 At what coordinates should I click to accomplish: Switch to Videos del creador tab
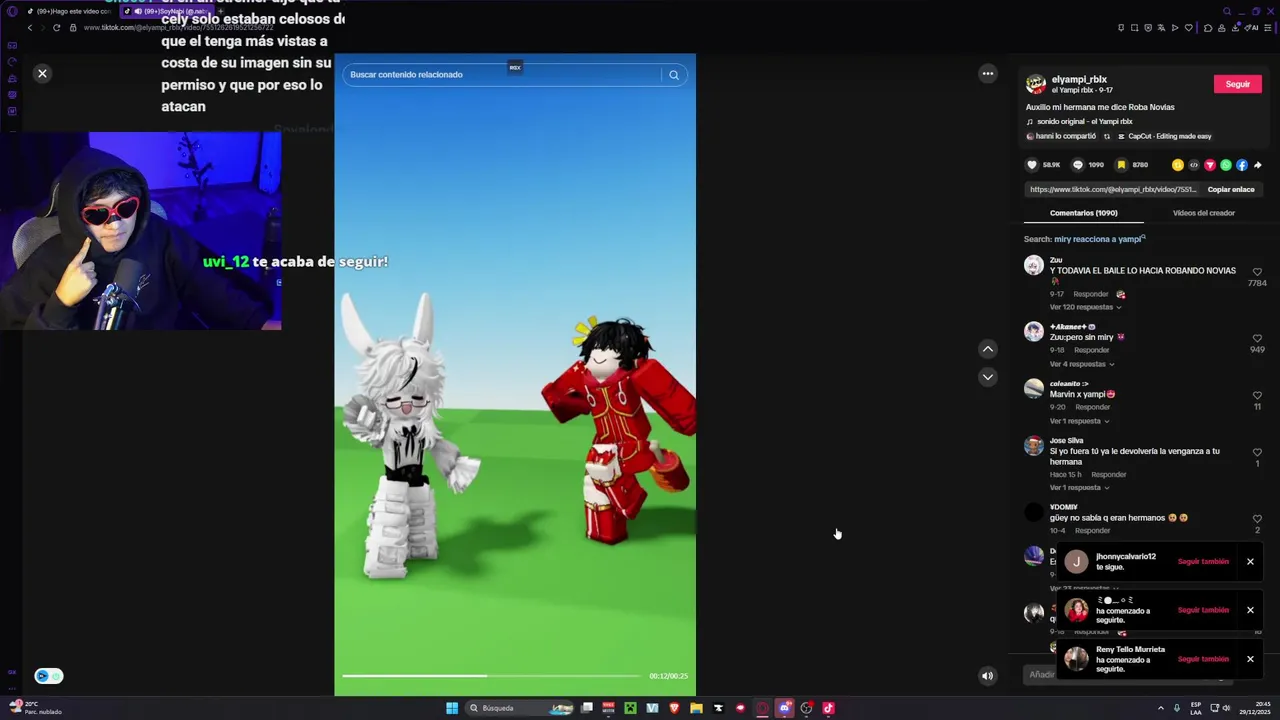(1203, 213)
